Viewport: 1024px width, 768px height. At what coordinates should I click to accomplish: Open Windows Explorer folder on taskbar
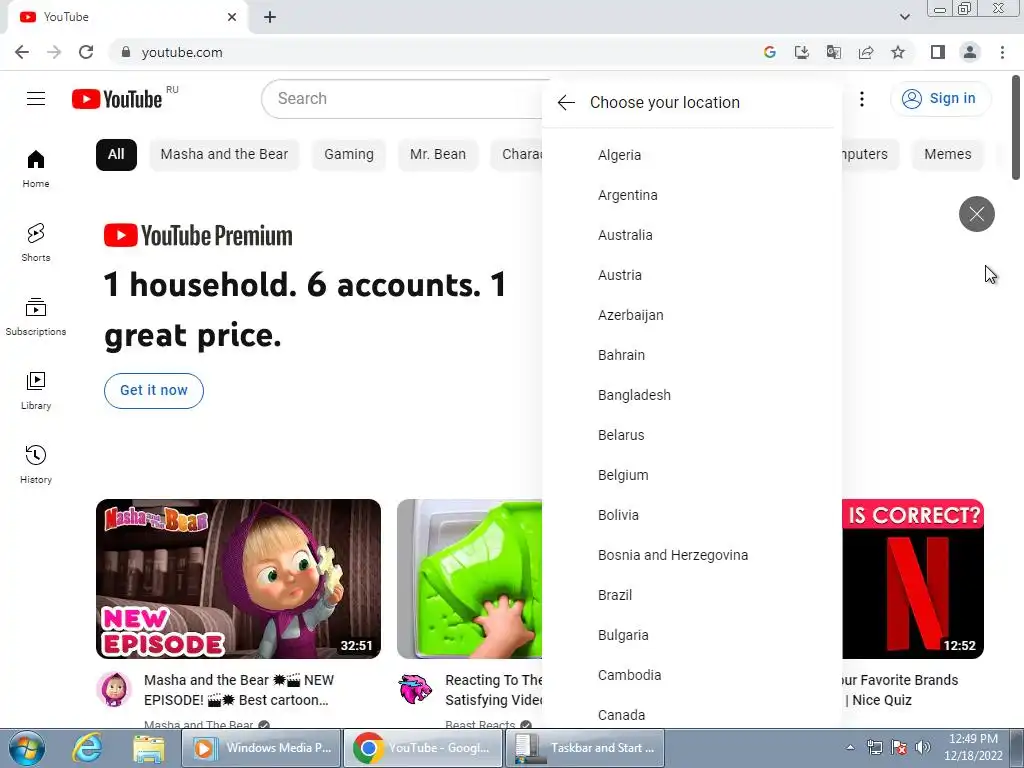(149, 748)
